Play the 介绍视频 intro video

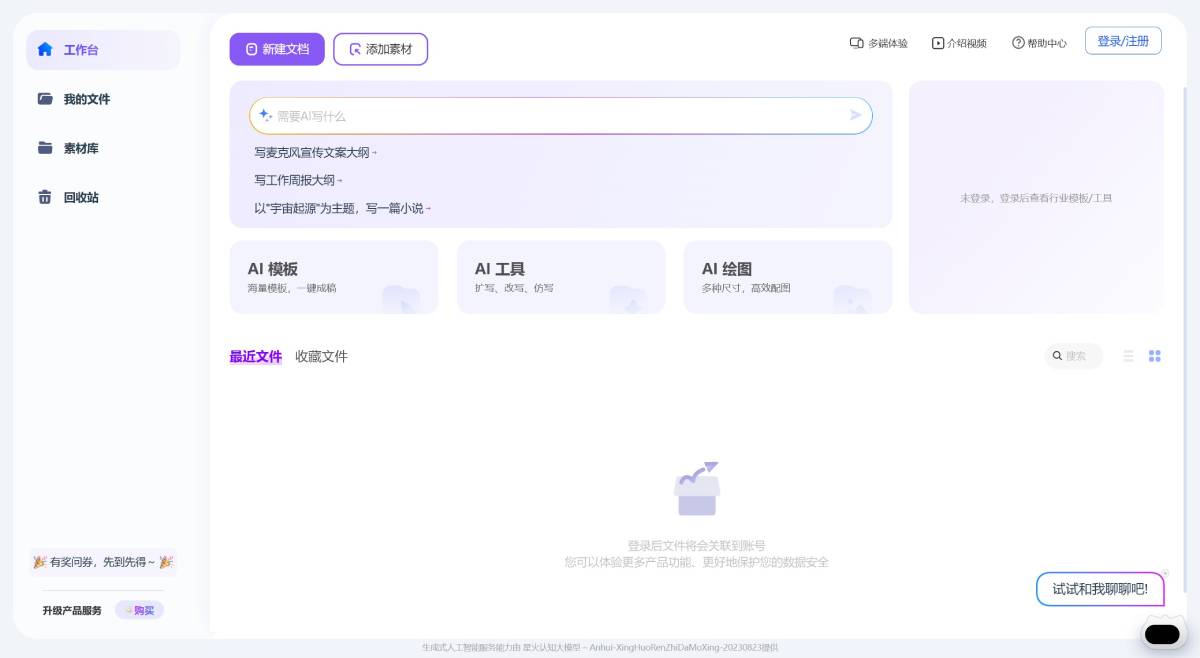(937, 43)
